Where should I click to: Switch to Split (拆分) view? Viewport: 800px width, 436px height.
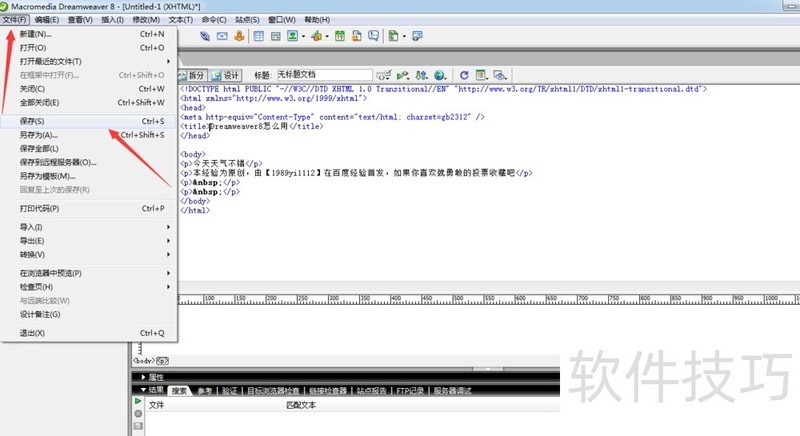[x=192, y=75]
